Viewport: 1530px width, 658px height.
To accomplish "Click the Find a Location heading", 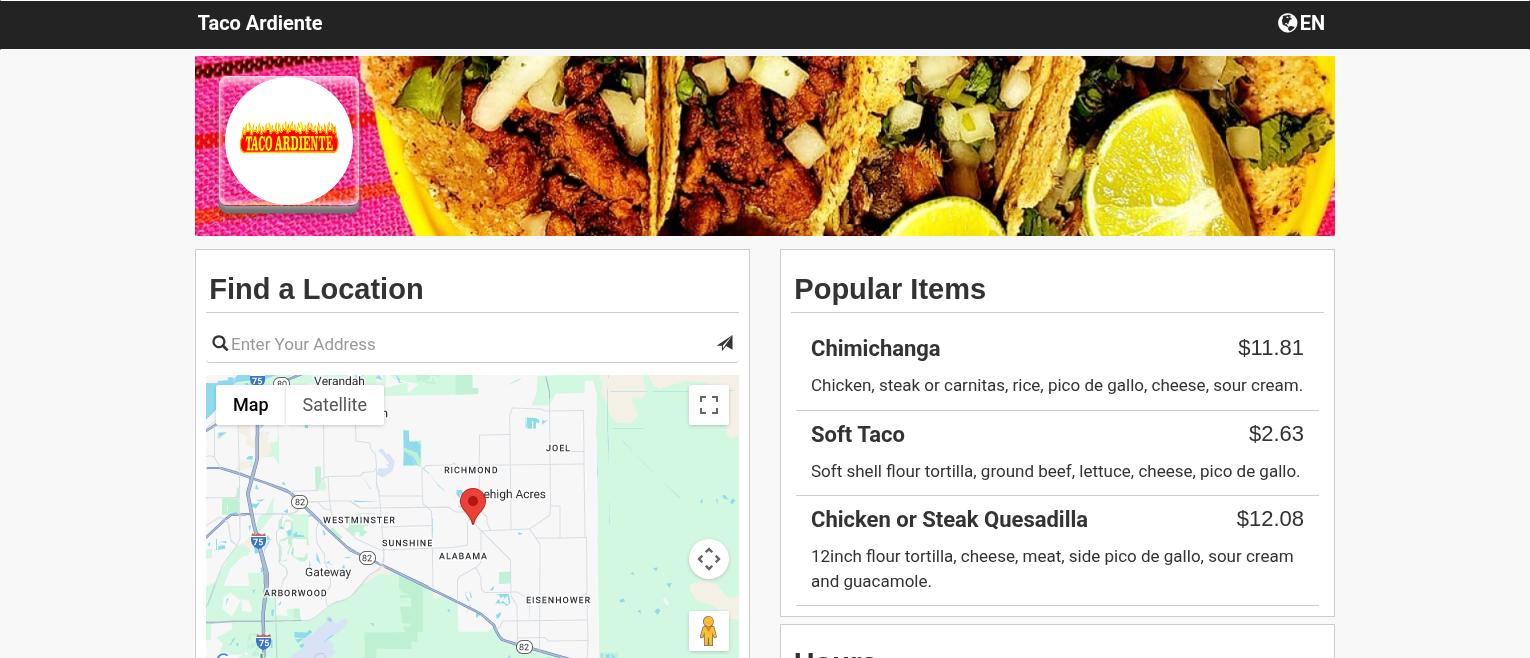I will (316, 289).
